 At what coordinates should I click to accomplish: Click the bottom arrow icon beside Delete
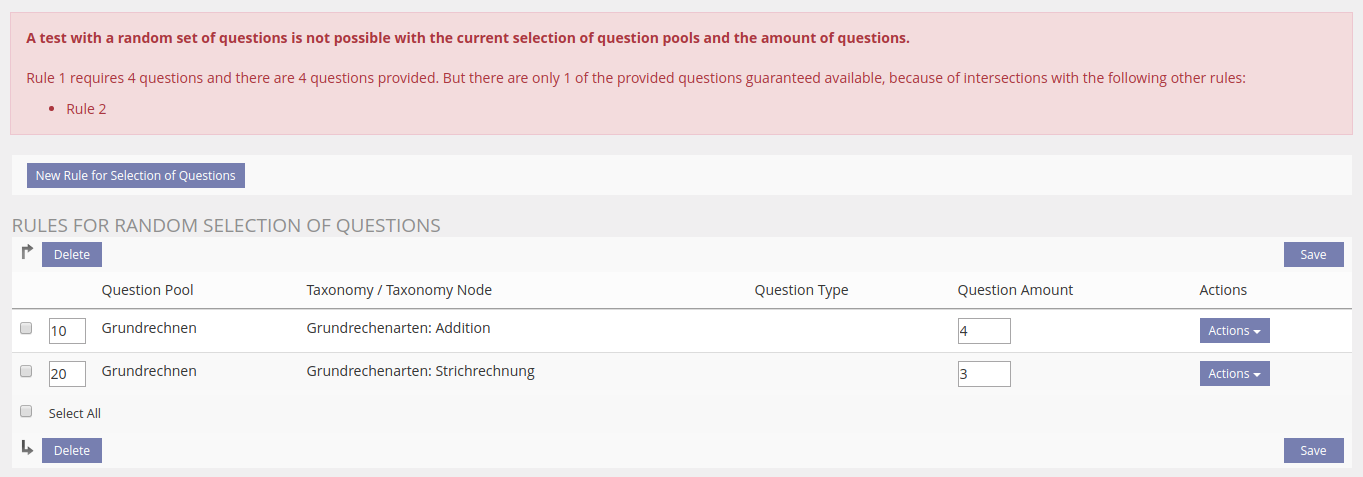(x=27, y=448)
